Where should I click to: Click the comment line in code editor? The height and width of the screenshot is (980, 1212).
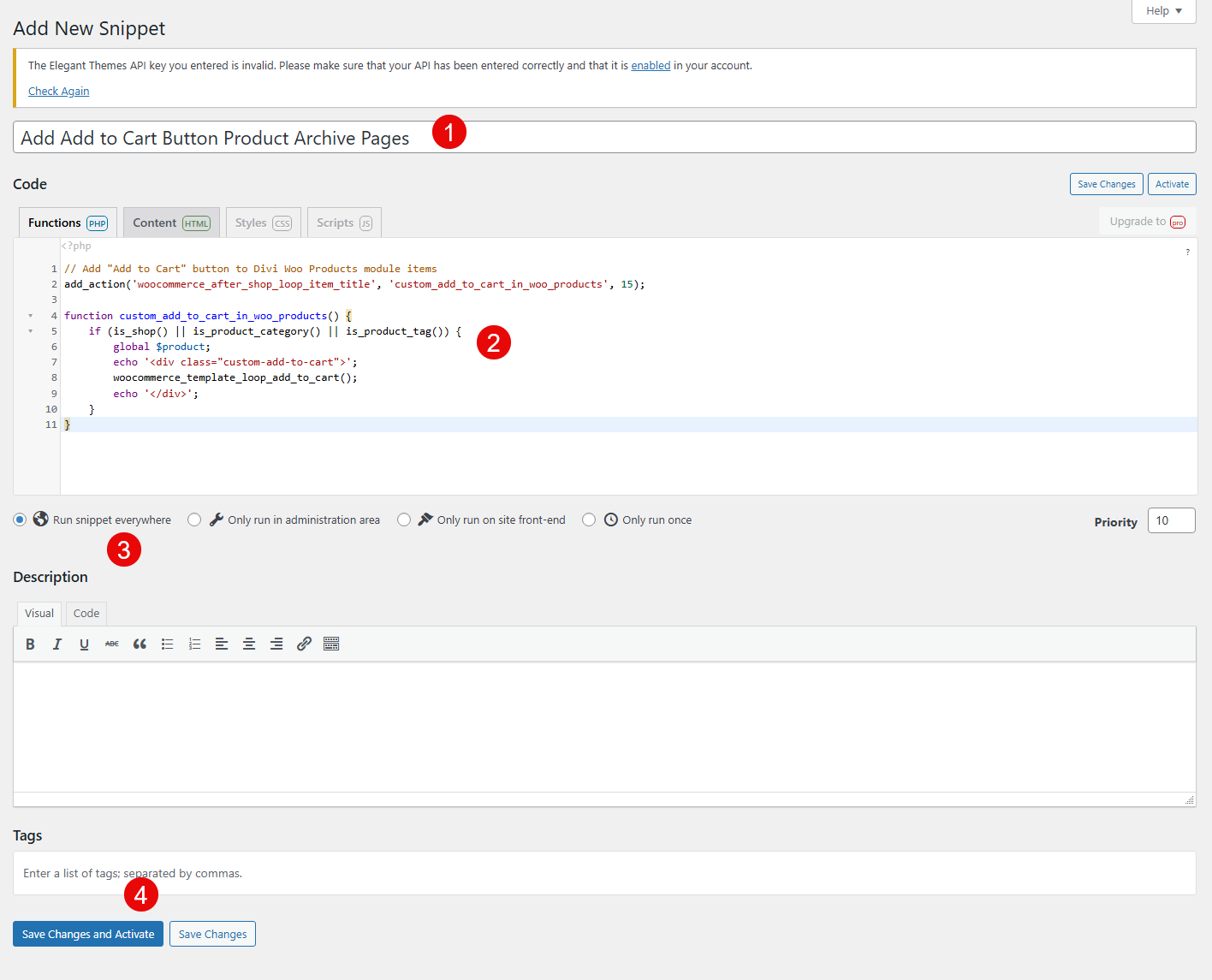pos(251,269)
